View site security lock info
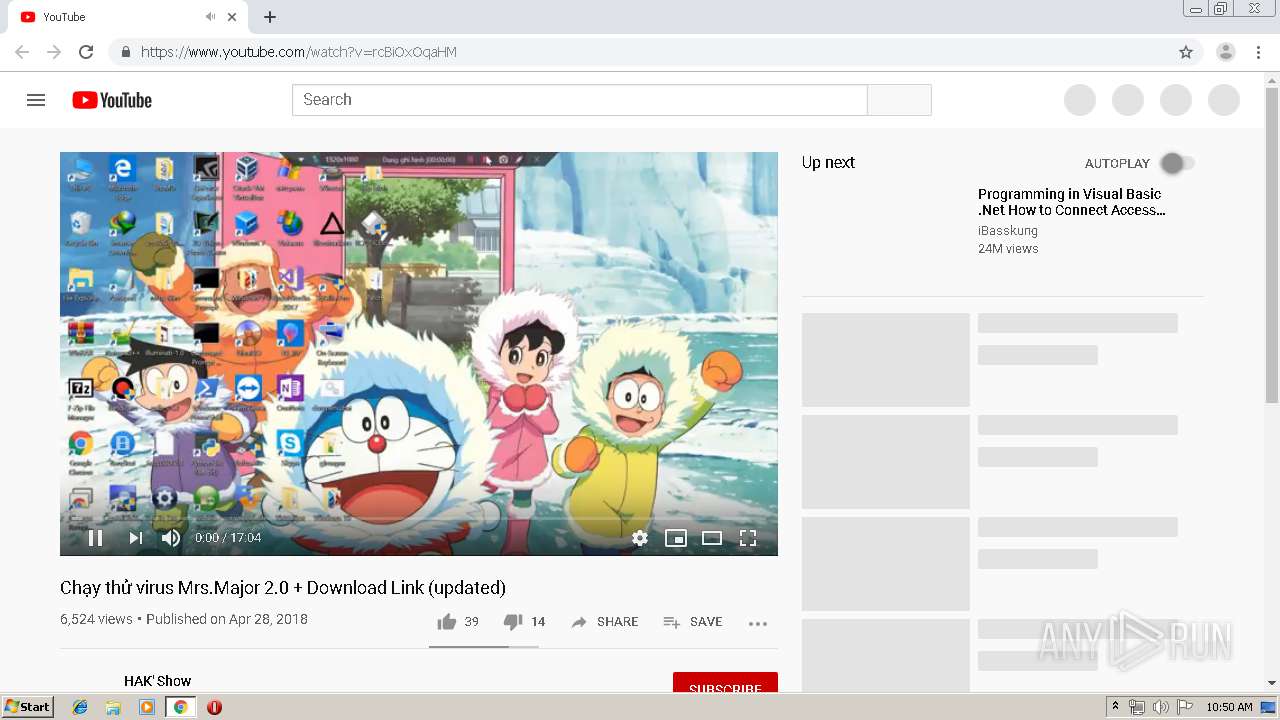The height and width of the screenshot is (720, 1280). click(x=125, y=52)
